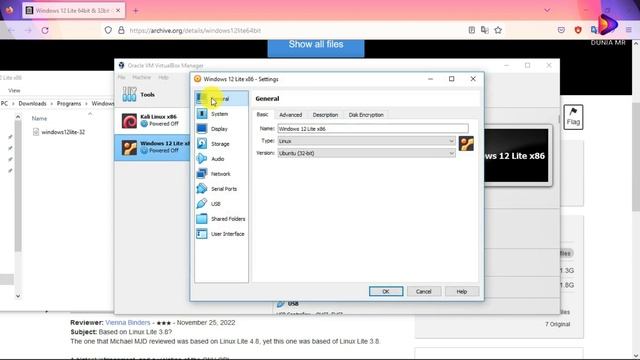Click the Tools icon in VirtualBox Manager
The image size is (640, 360).
[129, 94]
